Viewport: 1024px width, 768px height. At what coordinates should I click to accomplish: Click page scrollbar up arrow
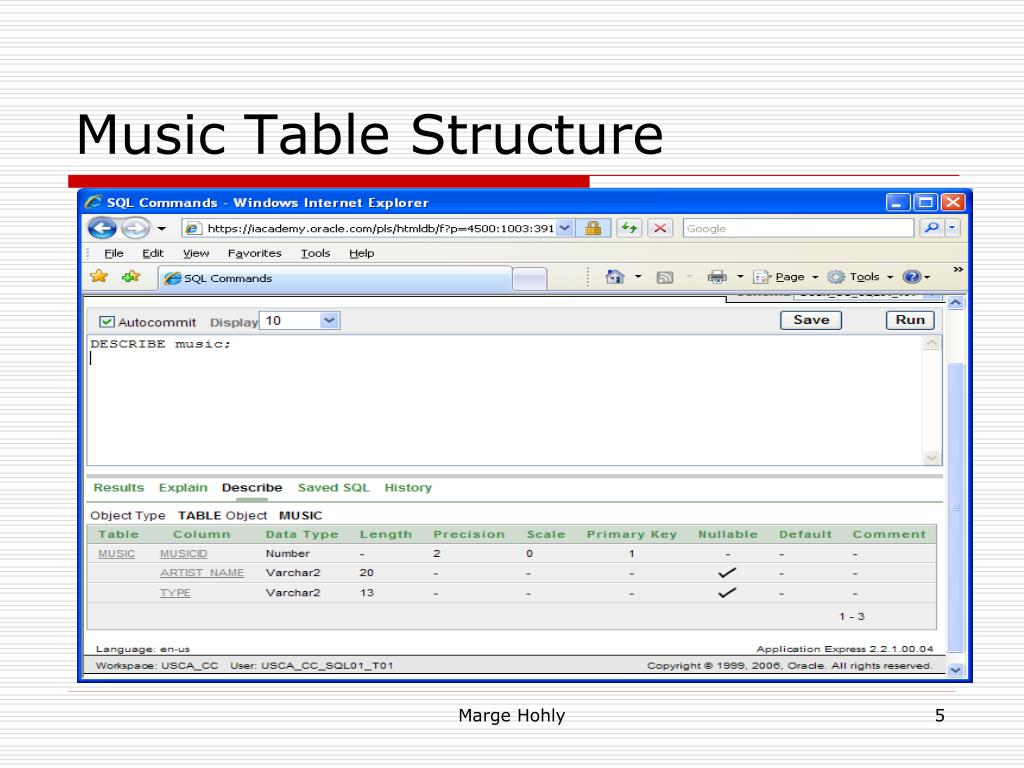pyautogui.click(x=956, y=303)
